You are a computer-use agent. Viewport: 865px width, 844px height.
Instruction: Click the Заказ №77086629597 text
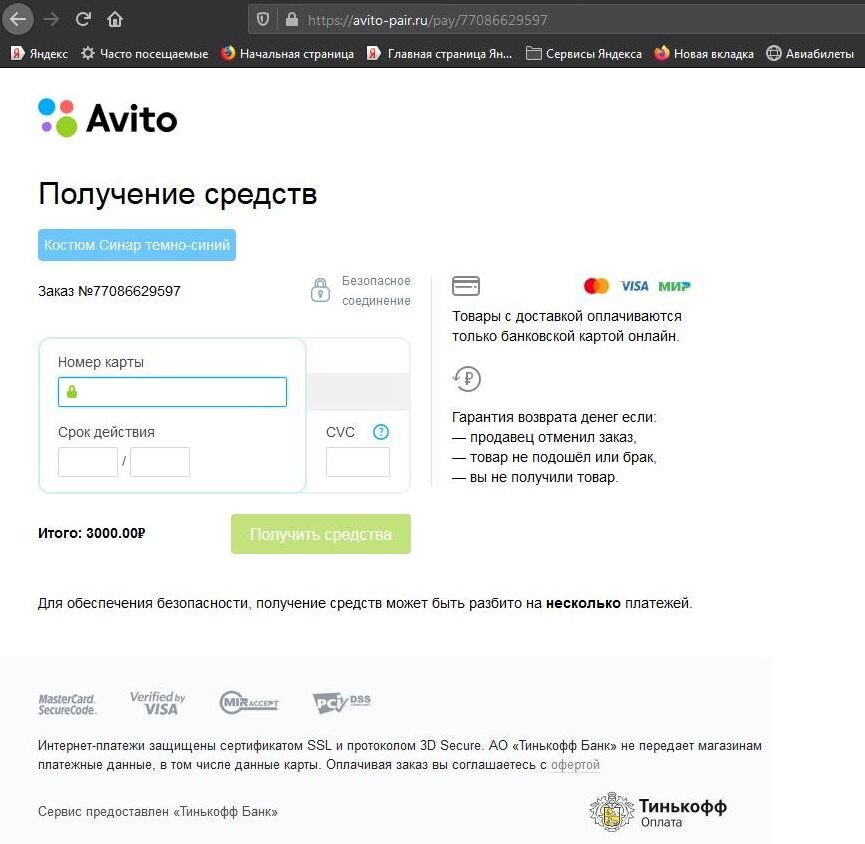109,291
